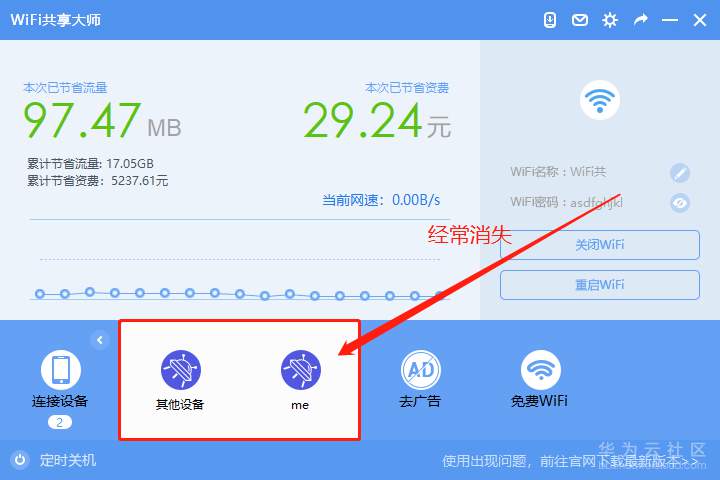Click the 97.47 MB saved traffic value

pos(102,120)
